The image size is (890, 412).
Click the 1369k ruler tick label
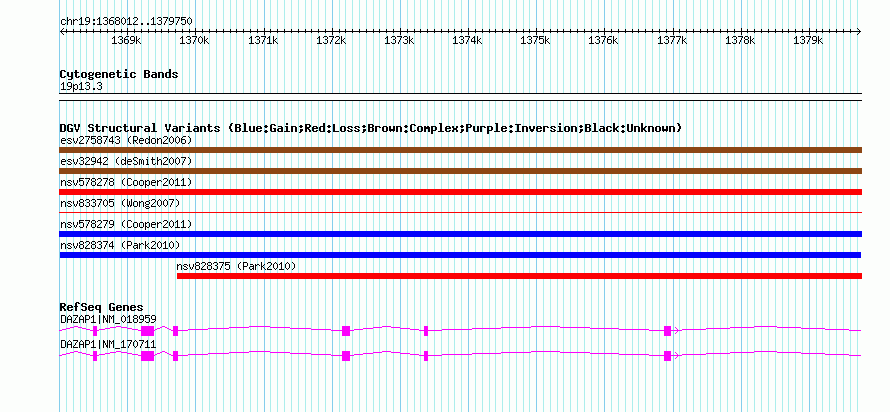tap(126, 41)
